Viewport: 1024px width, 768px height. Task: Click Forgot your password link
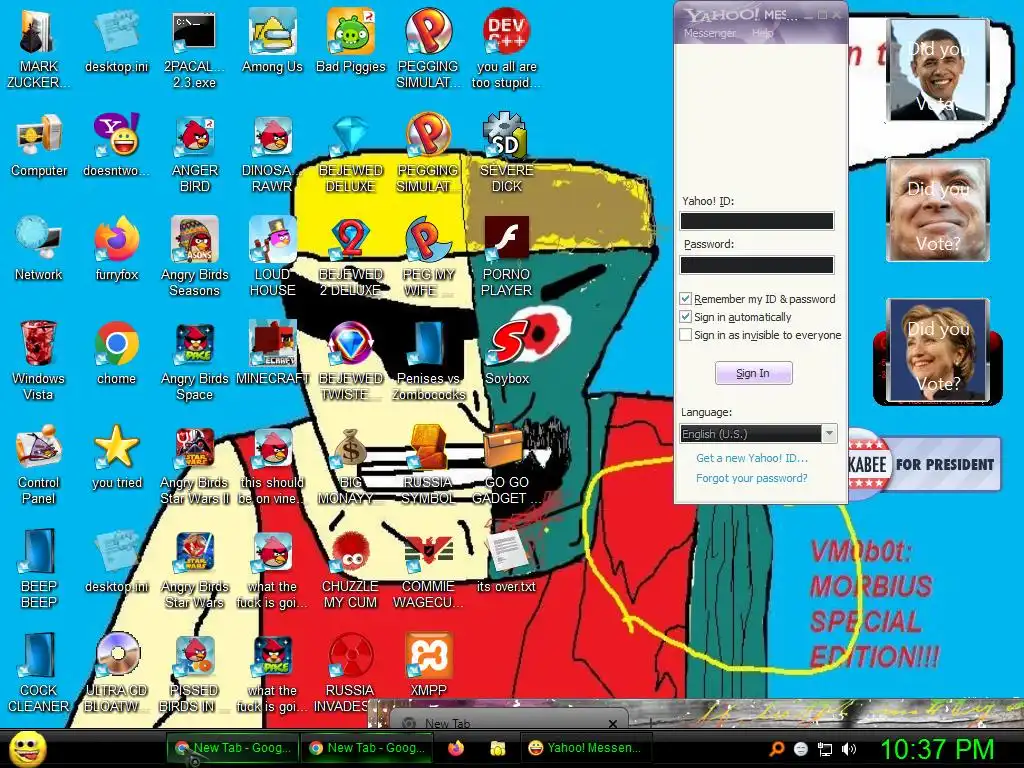751,478
